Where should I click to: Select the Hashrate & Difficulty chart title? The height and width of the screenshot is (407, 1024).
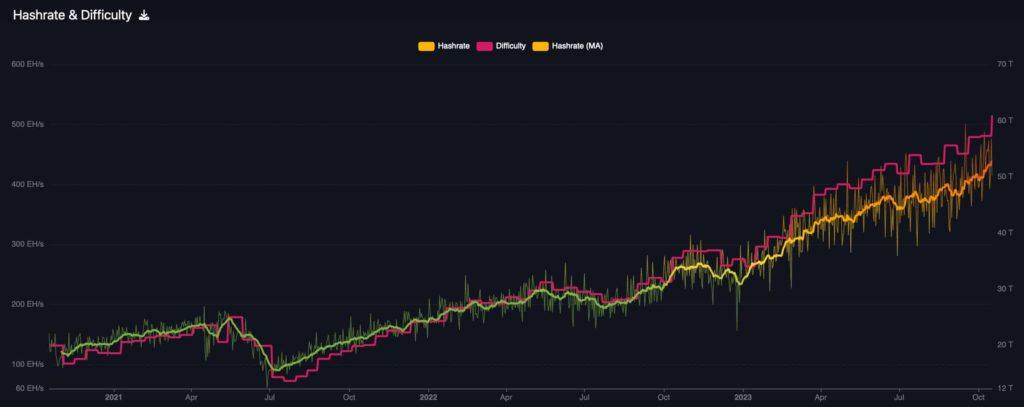pos(72,16)
